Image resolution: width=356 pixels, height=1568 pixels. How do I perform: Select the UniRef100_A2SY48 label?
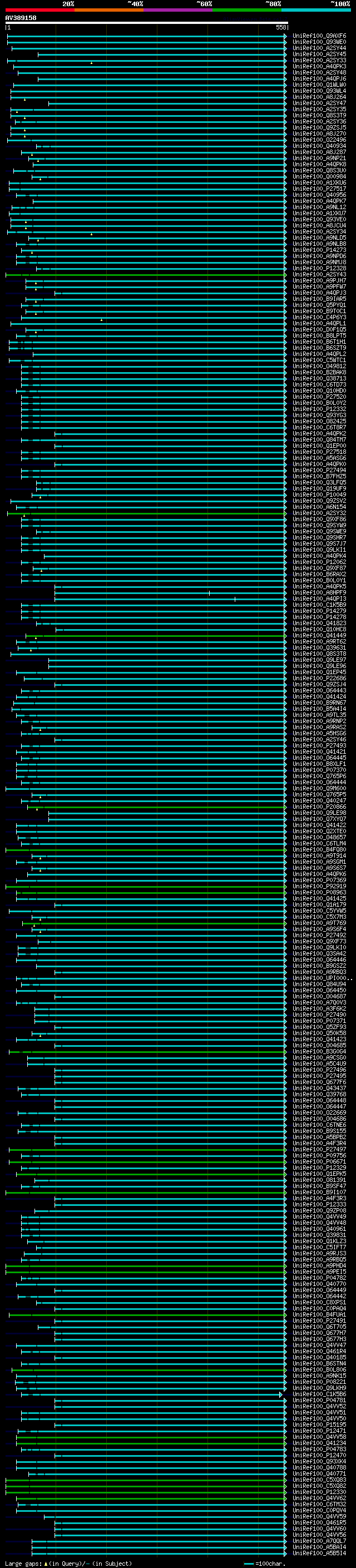pos(319,72)
